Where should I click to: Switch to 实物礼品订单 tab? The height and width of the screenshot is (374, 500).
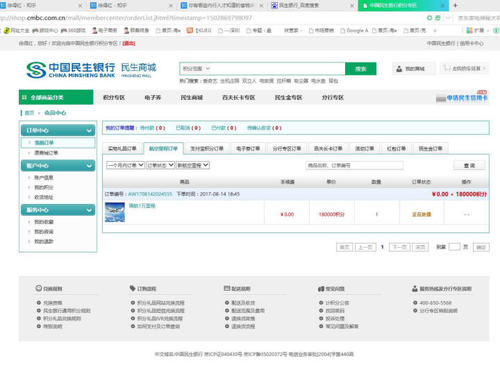(122, 148)
